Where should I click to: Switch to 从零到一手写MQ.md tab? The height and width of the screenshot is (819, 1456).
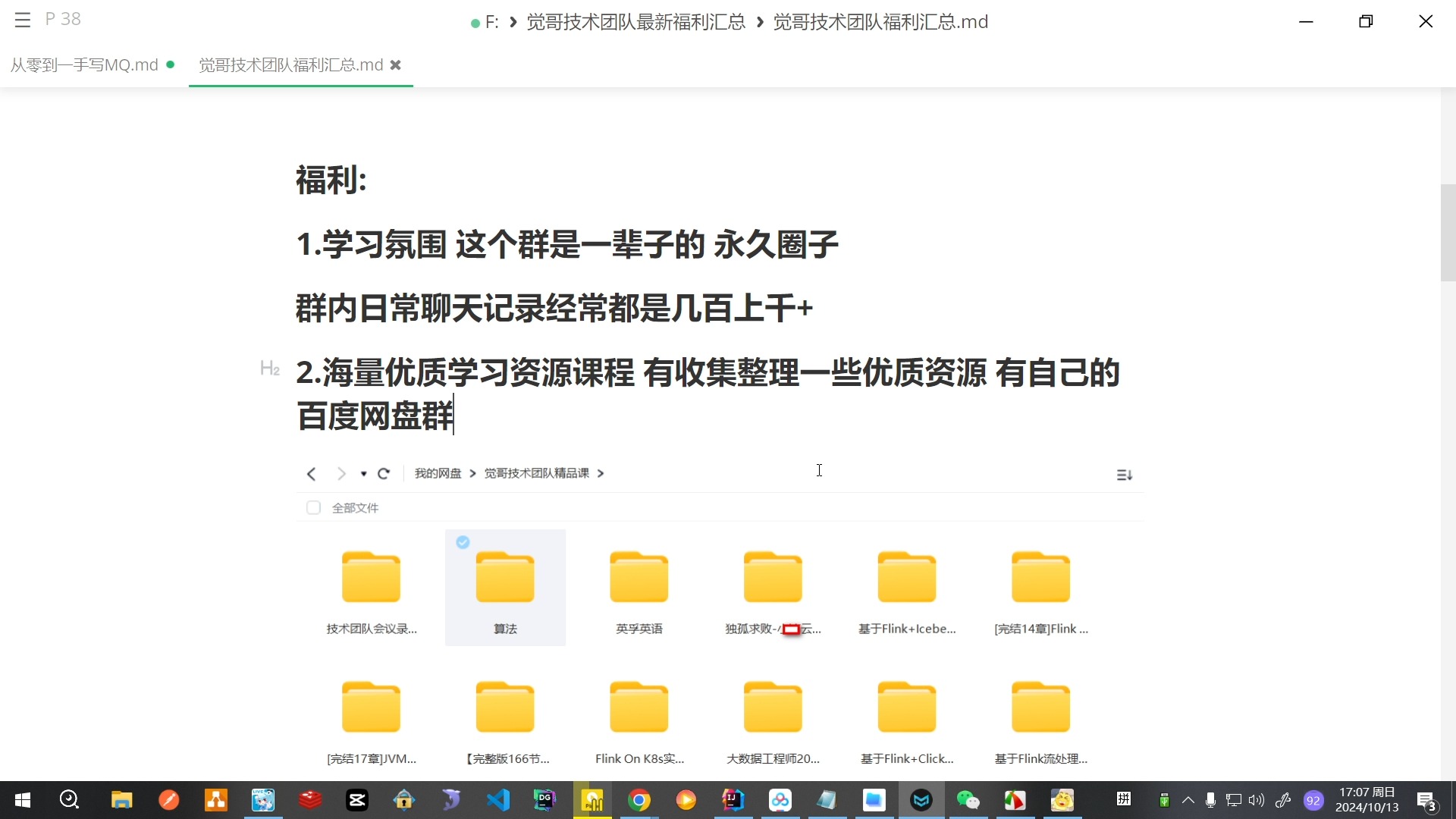click(84, 65)
